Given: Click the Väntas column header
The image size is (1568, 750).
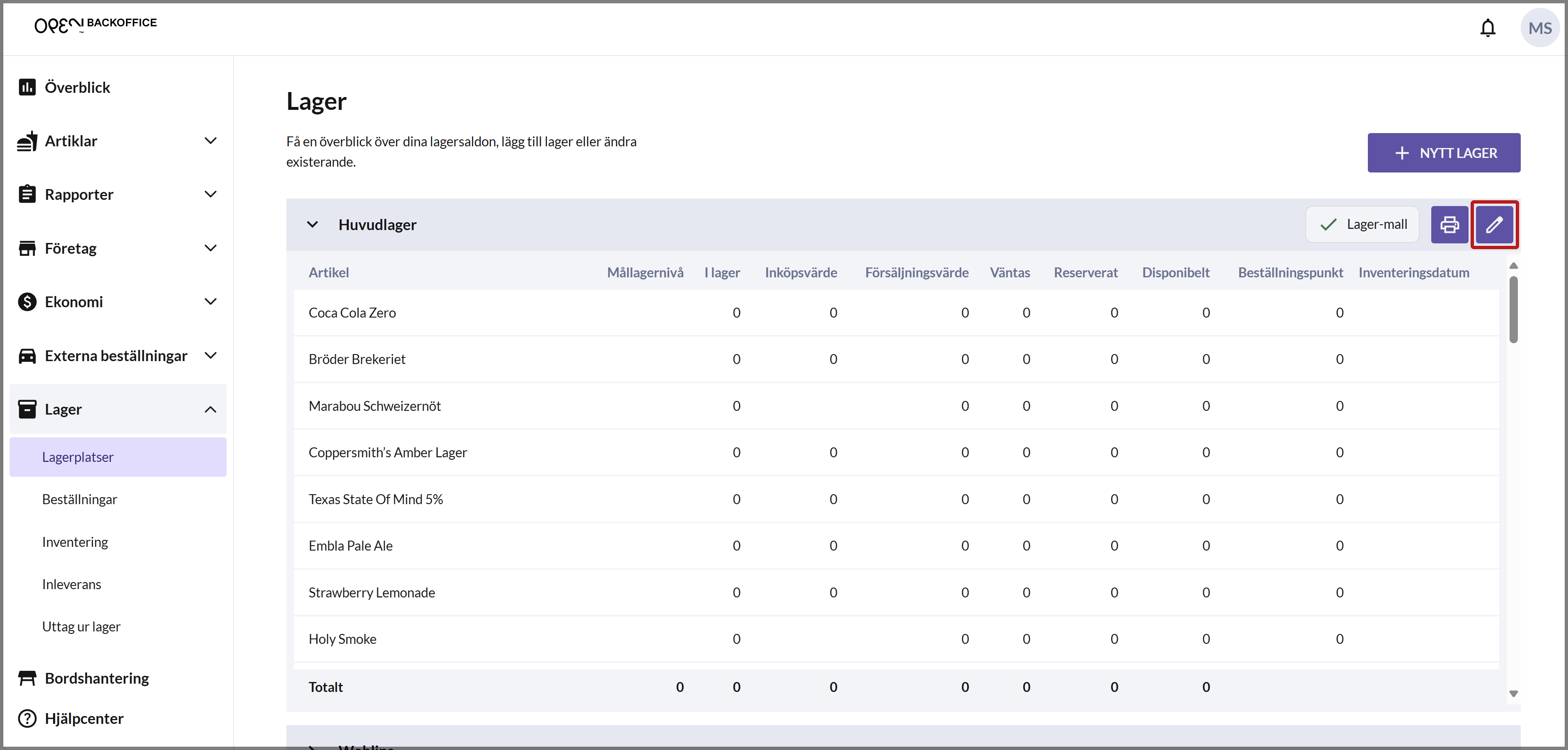Looking at the screenshot, I should pos(1010,272).
